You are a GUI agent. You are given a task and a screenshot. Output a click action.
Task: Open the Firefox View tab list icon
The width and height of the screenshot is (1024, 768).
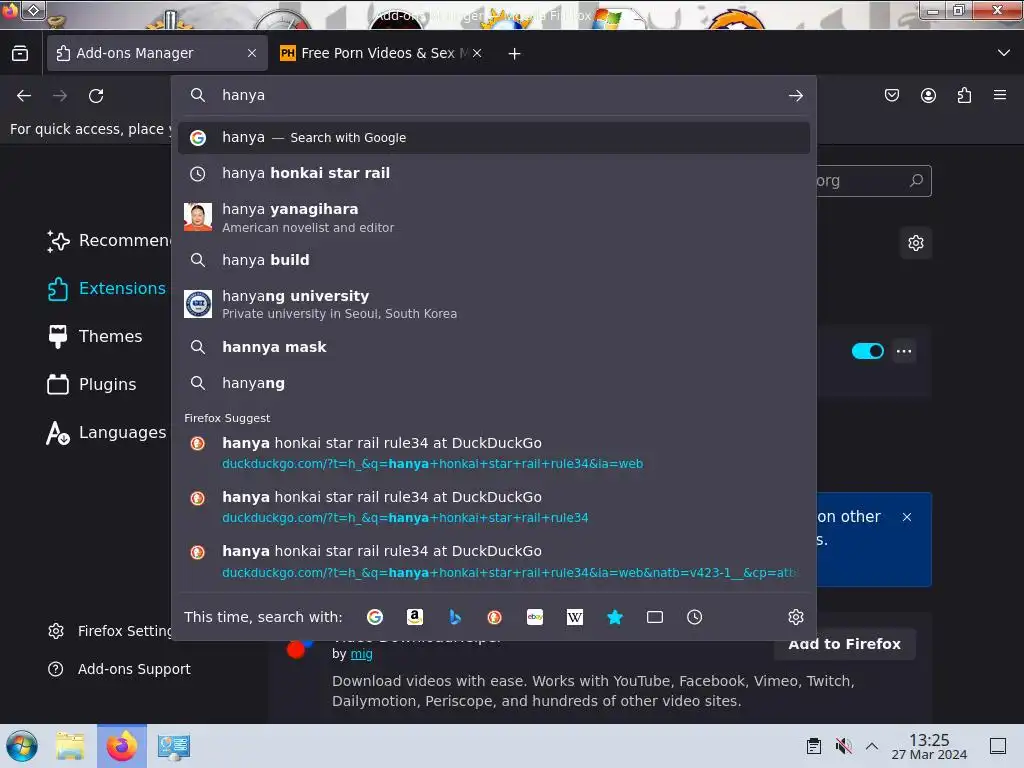click(20, 53)
